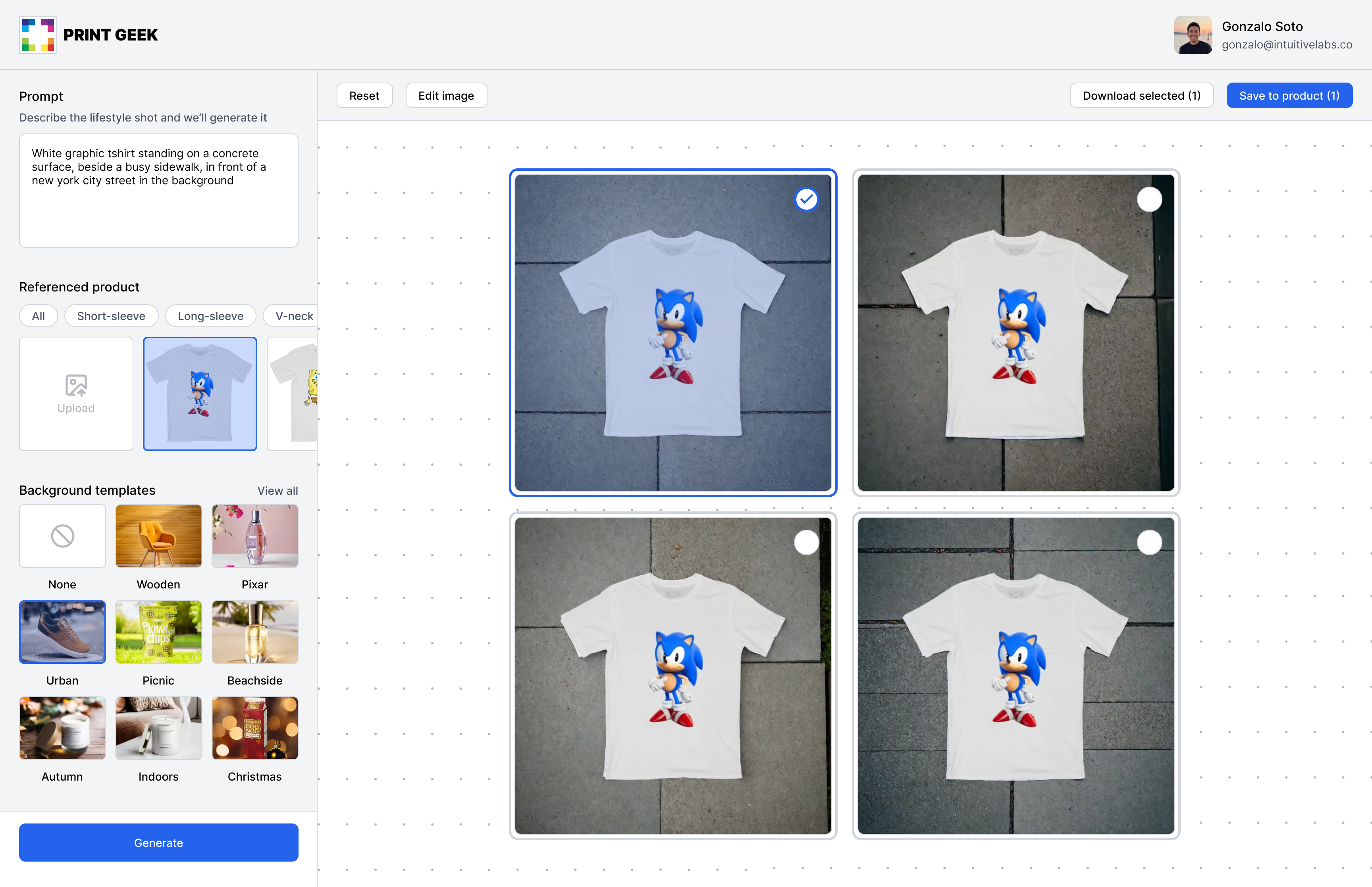The image size is (1372, 887).
Task: Click Save to product (1) button
Action: 1289,96
